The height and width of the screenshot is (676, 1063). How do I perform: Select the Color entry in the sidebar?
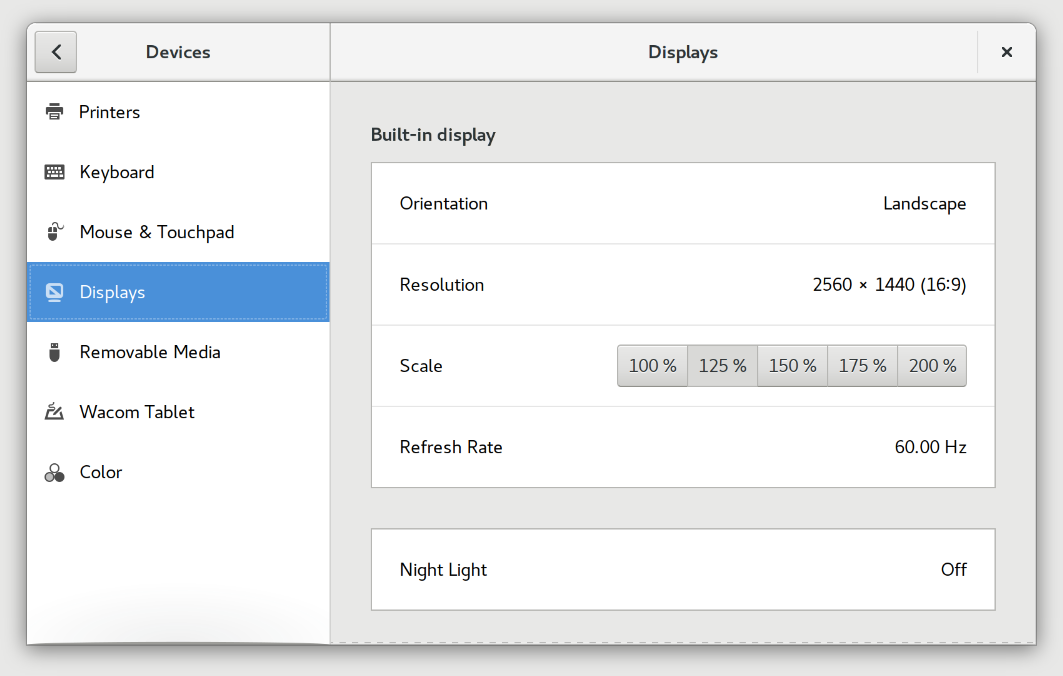click(103, 472)
